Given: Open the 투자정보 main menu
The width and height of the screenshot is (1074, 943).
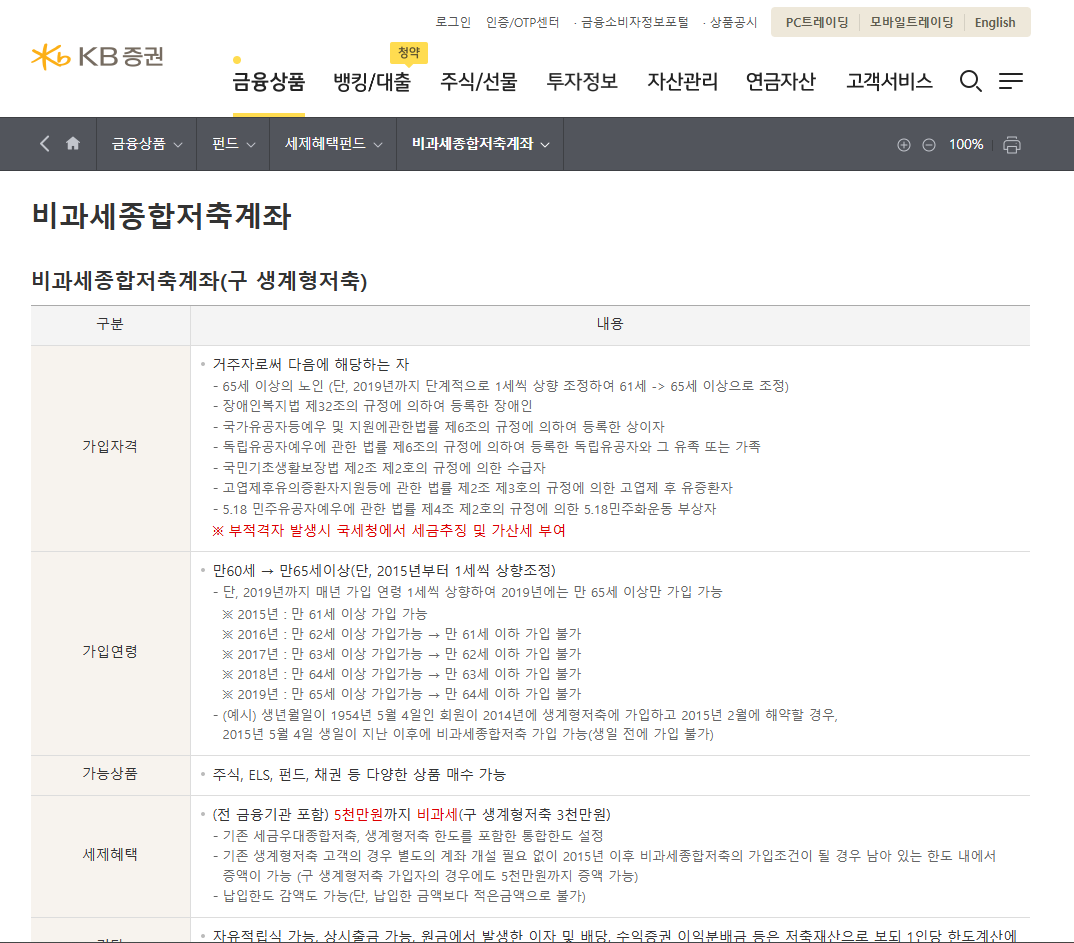Looking at the screenshot, I should point(582,82).
